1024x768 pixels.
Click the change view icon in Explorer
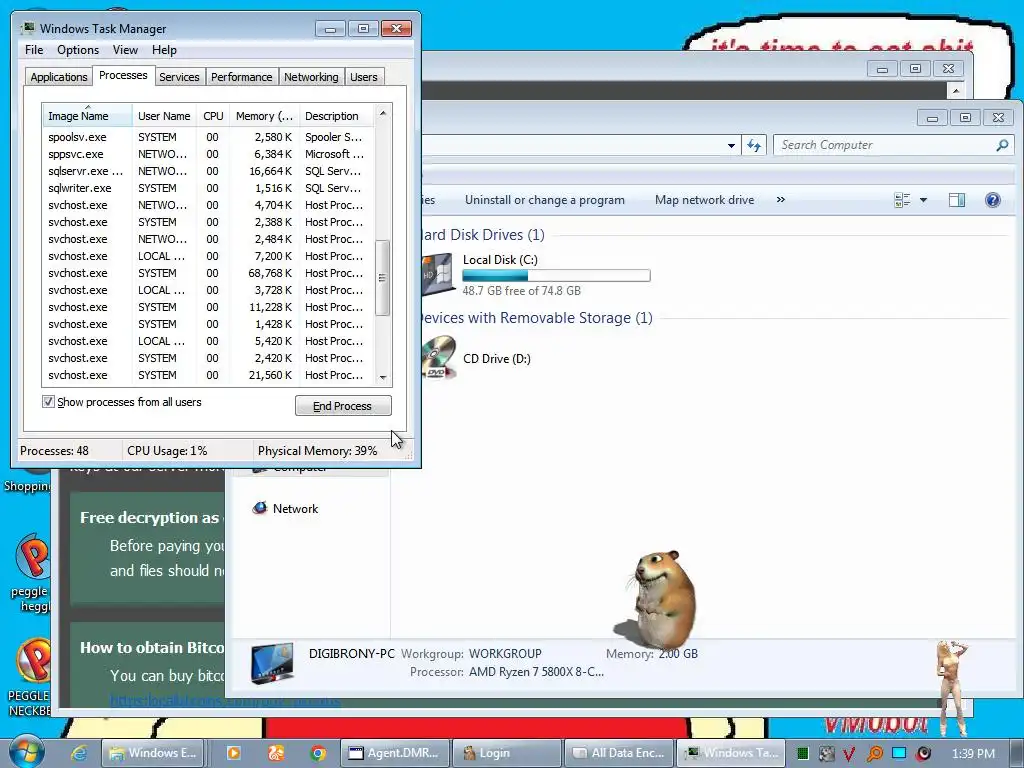click(902, 200)
